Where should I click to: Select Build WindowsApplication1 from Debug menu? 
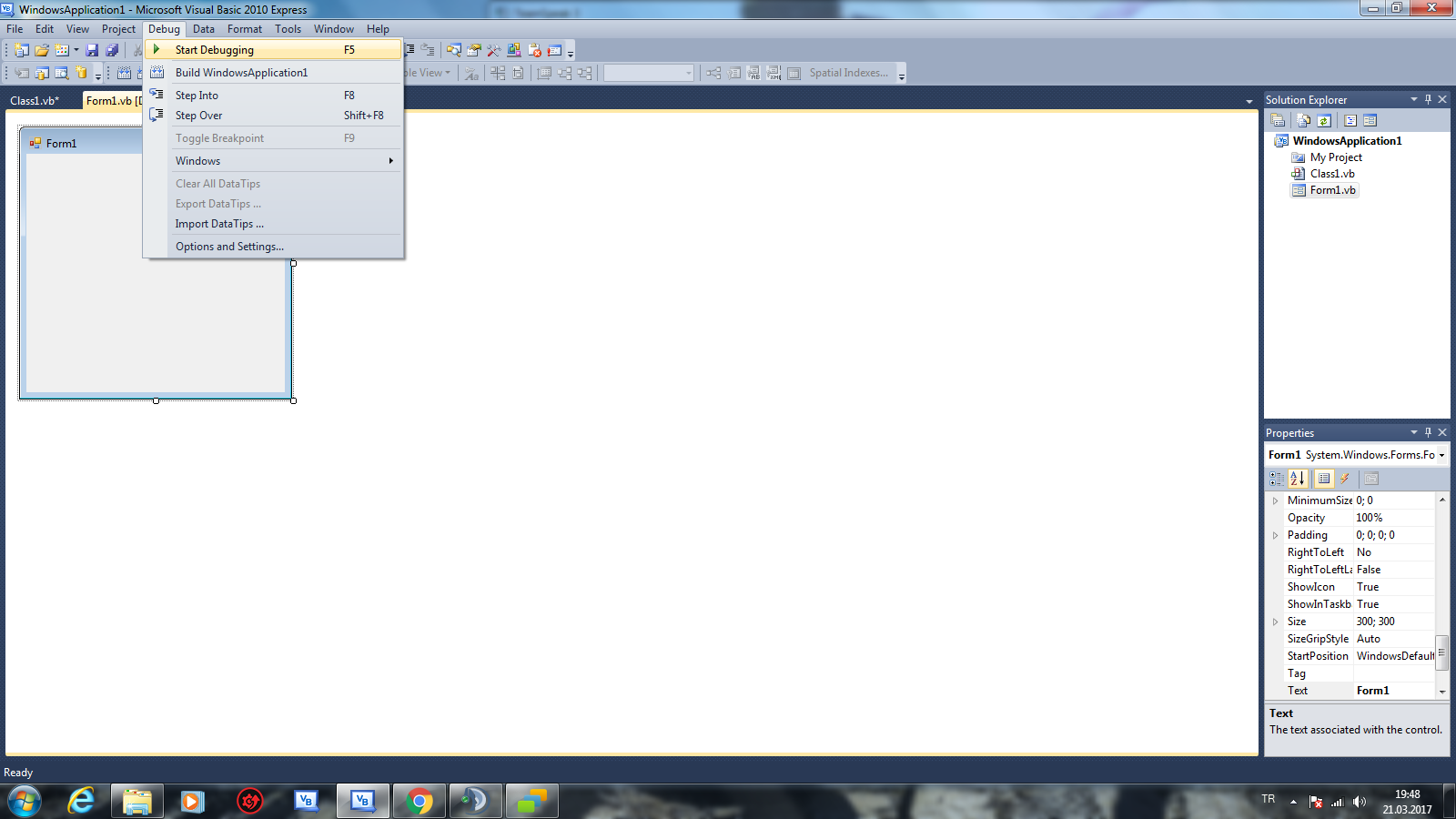[x=273, y=72]
